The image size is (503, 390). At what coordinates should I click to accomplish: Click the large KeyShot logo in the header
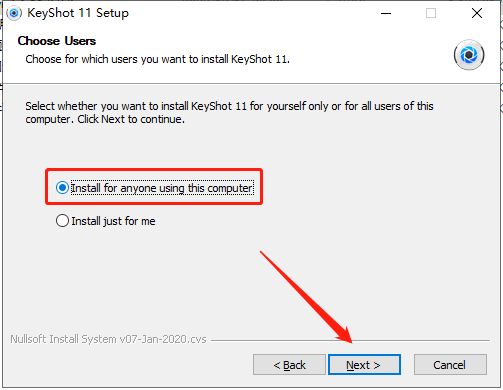coord(469,55)
